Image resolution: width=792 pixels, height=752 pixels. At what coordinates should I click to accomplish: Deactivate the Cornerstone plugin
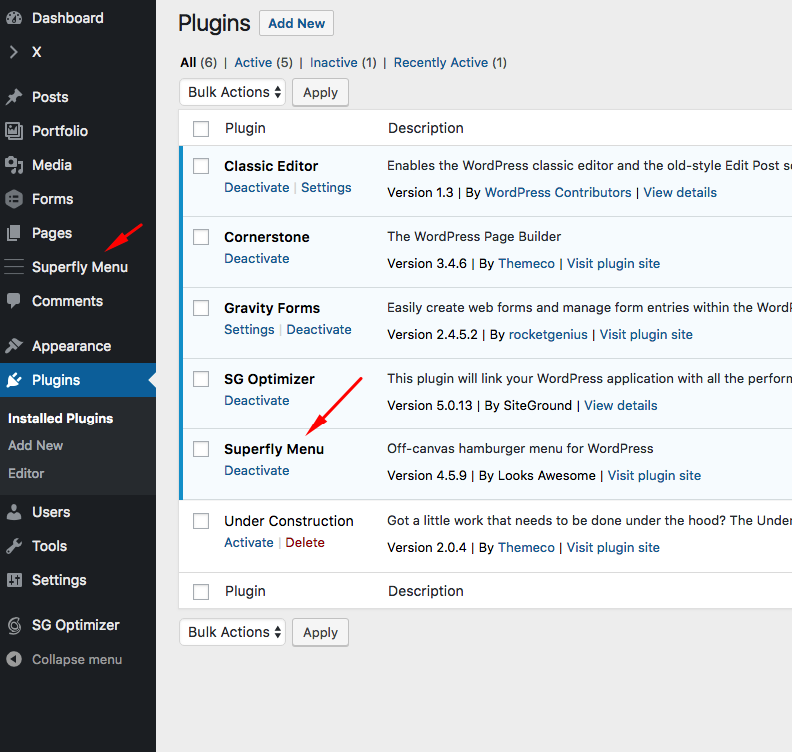pos(256,258)
